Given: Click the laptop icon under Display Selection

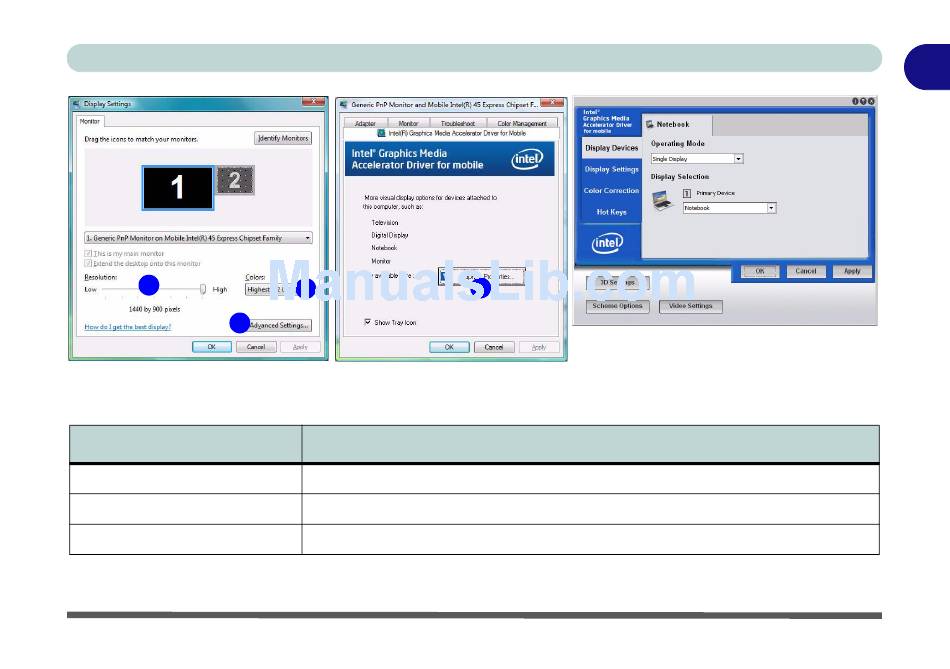Looking at the screenshot, I should click(x=662, y=201).
